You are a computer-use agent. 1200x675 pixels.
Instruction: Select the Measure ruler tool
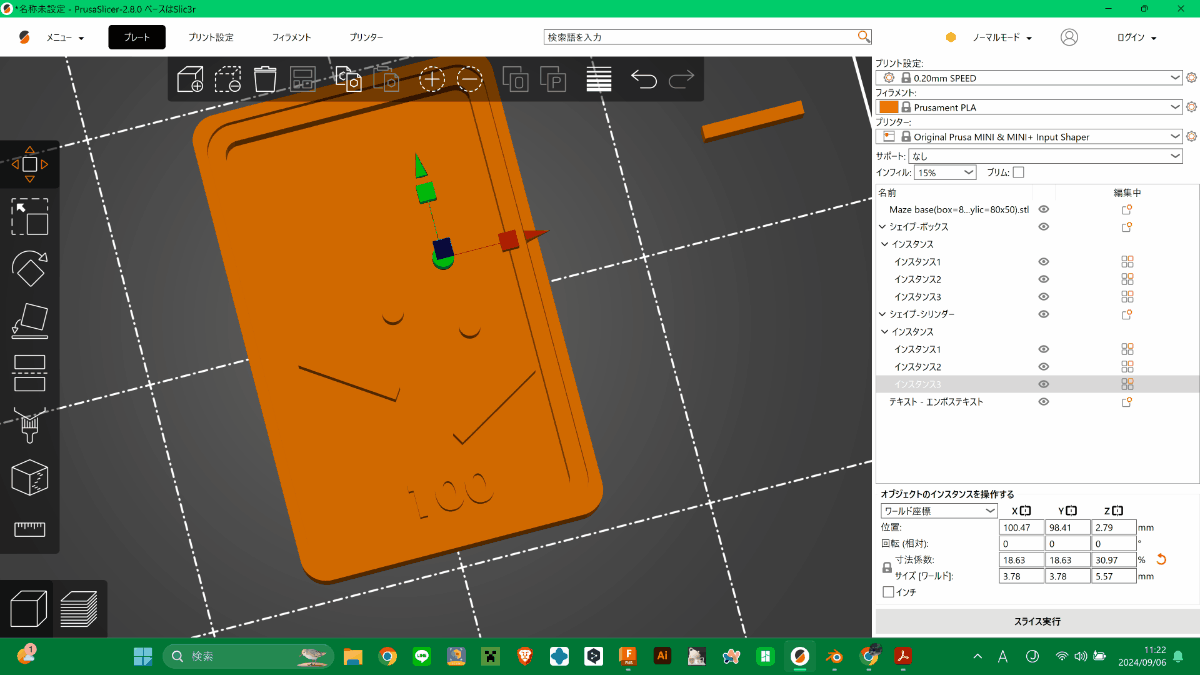point(29,529)
